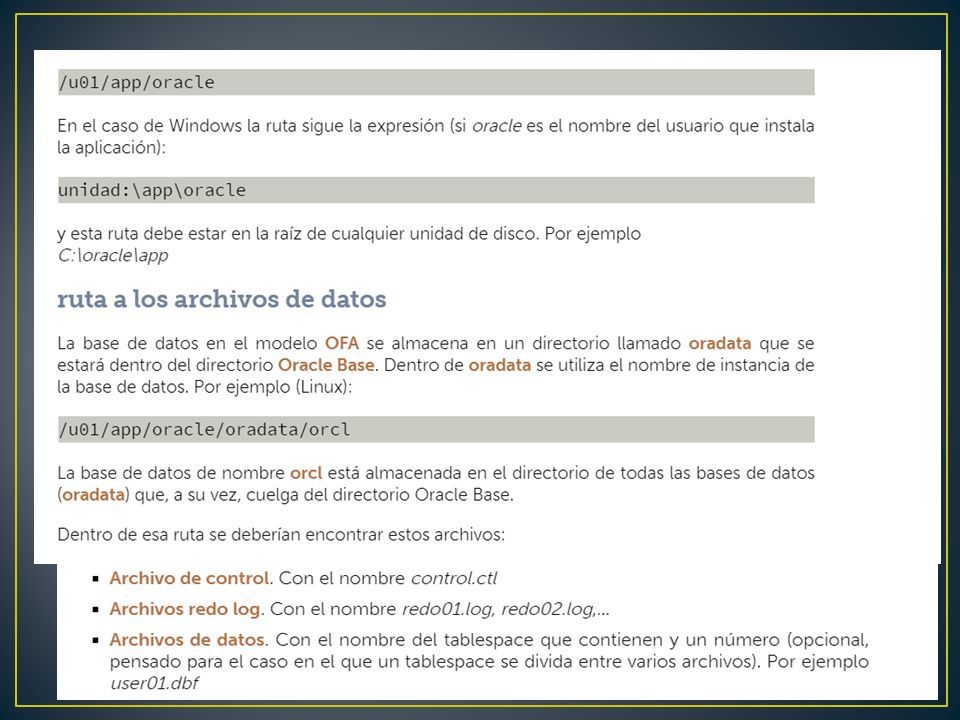Click the italic path C:\oracle\app
Screen dimensions: 960x720
click(x=113, y=255)
